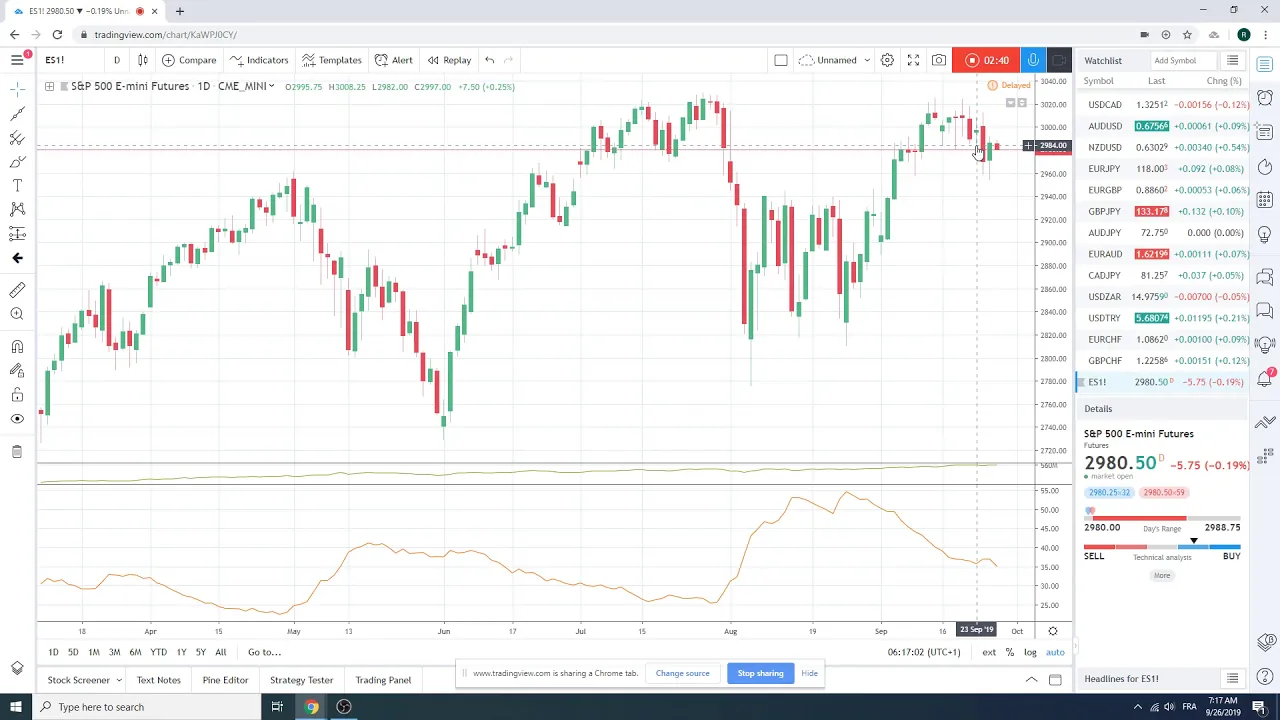1280x720 pixels.
Task: Open the Pine Editor tab
Action: tap(225, 680)
